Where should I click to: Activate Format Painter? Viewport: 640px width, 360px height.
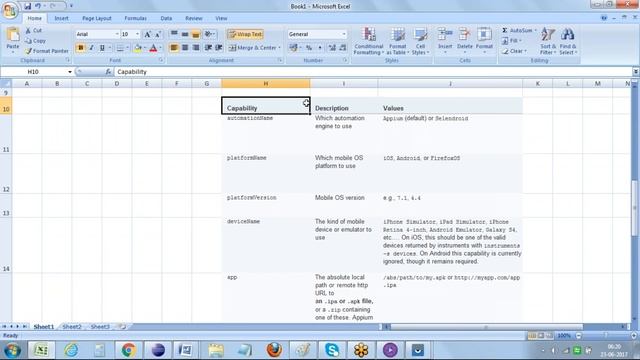pyautogui.click(x=47, y=51)
